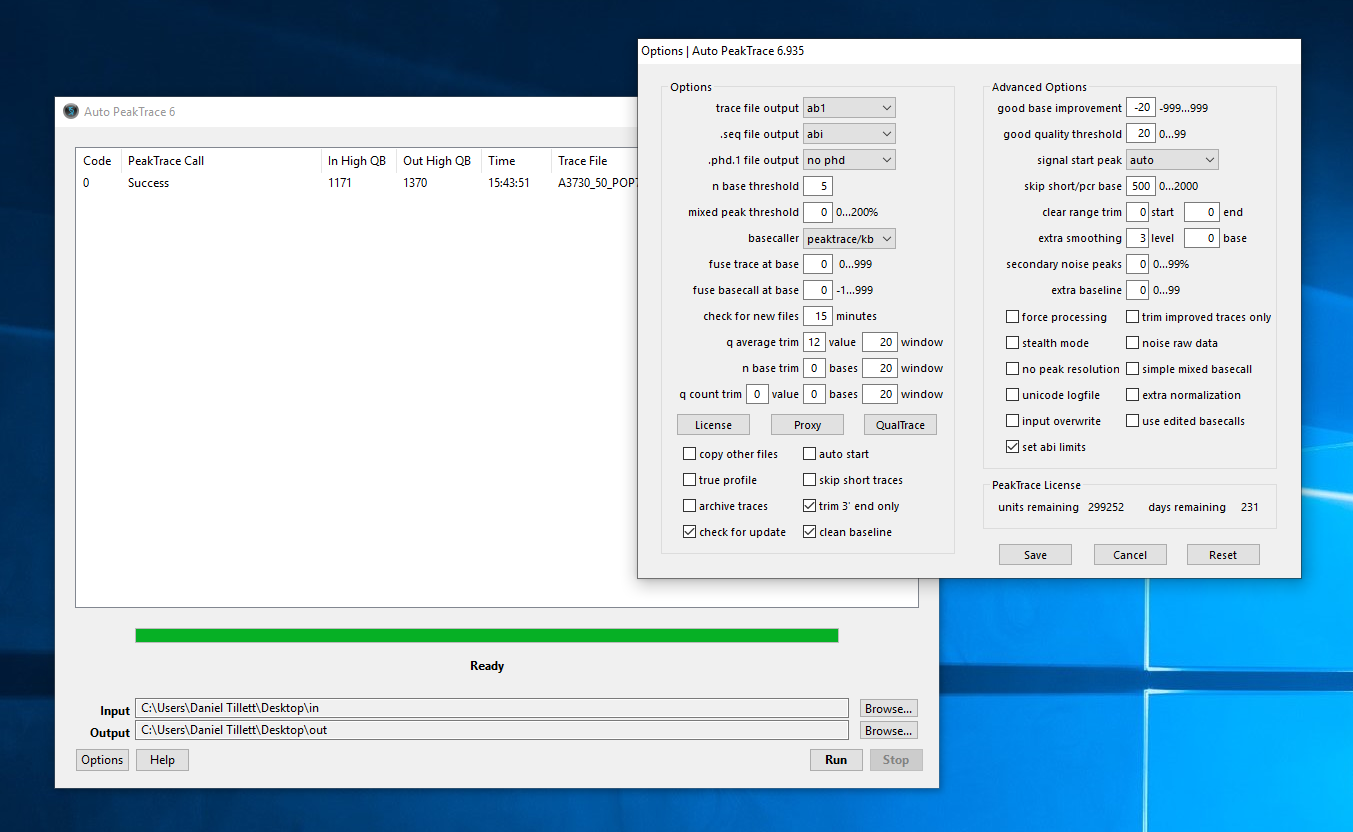
Task: Check the input overwrite box
Action: click(x=1012, y=421)
